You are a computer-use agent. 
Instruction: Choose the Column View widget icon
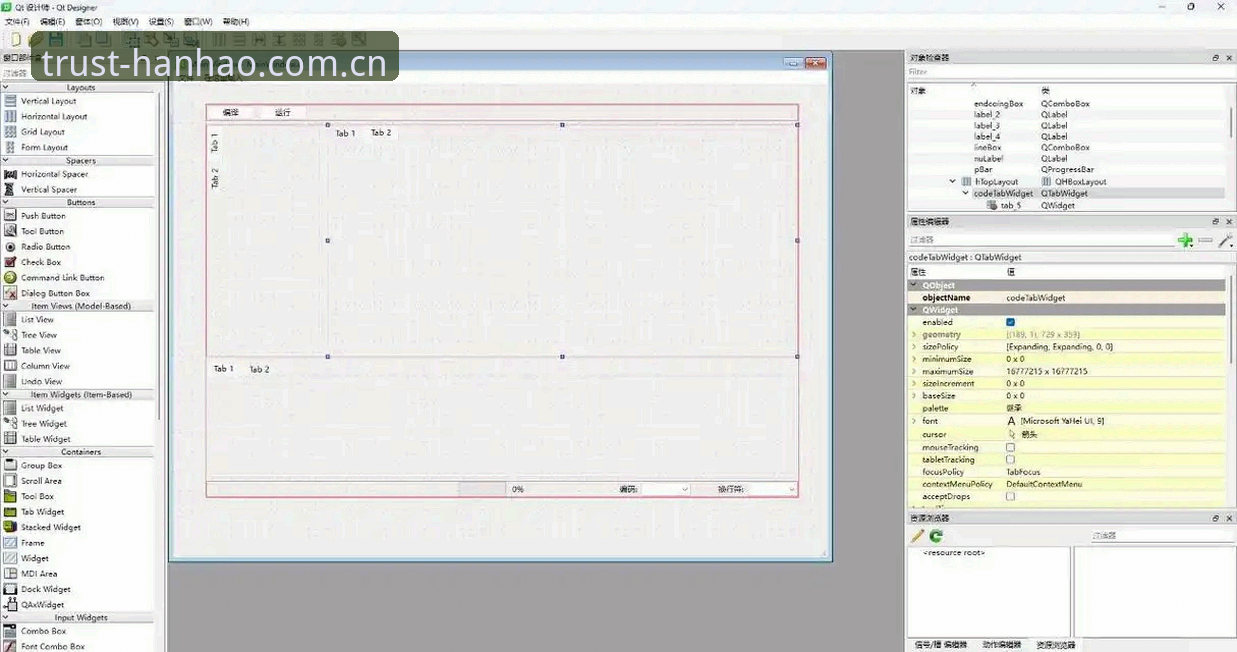point(11,366)
